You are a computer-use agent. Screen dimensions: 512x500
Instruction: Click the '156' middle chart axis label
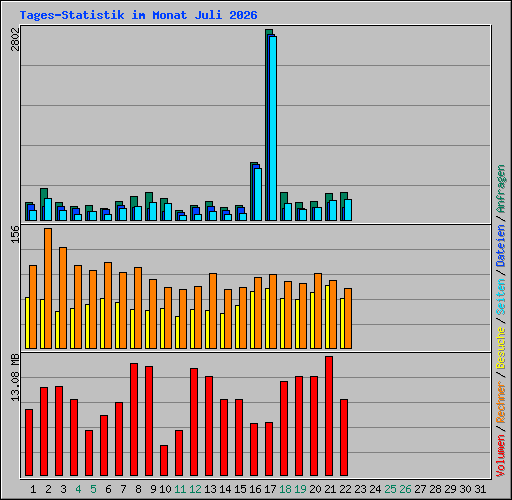coord(15,234)
